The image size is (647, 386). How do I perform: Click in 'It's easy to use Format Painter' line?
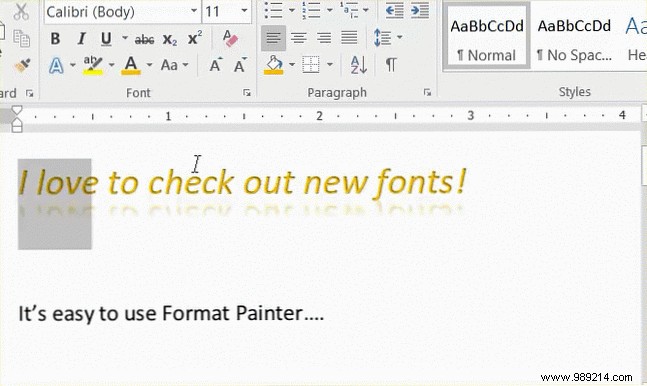point(171,313)
